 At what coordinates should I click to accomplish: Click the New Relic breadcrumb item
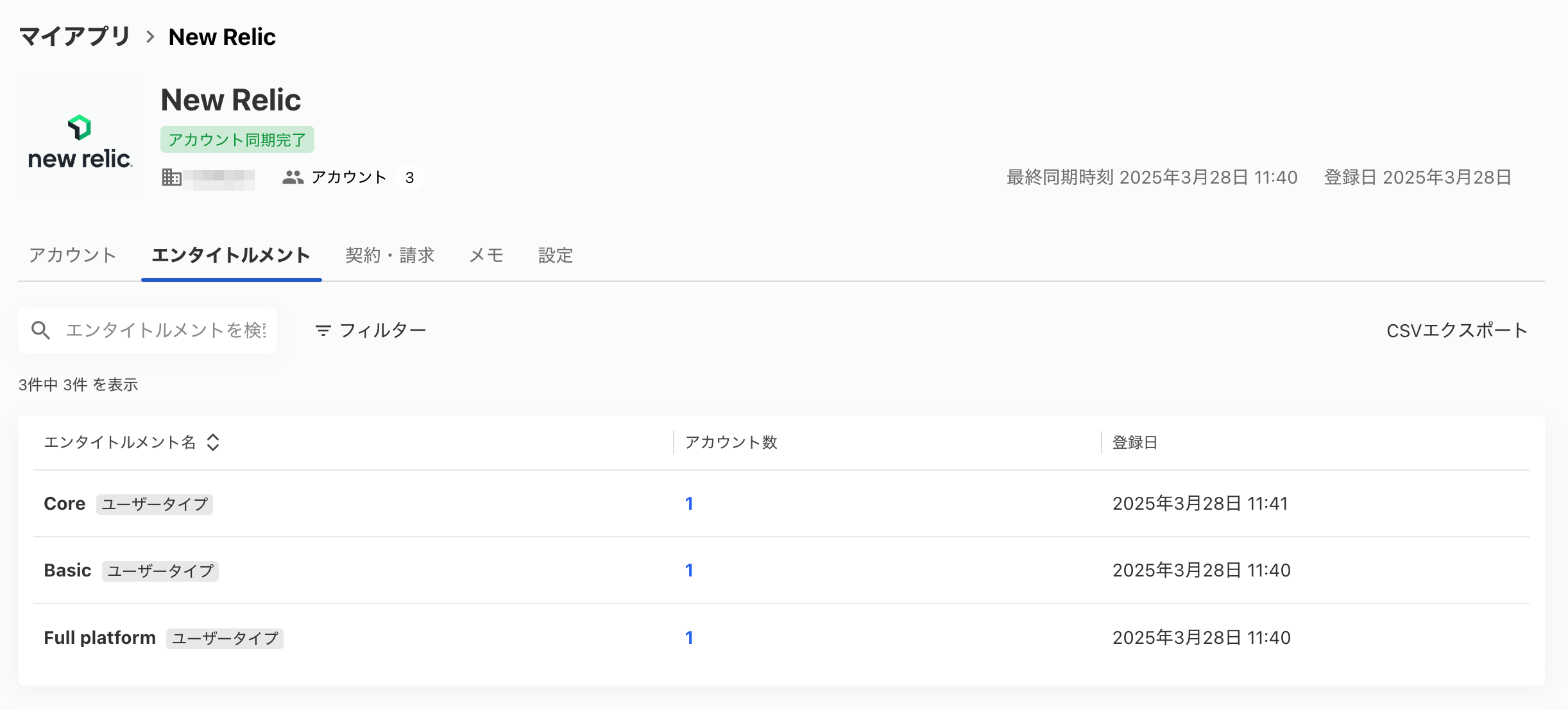[222, 37]
